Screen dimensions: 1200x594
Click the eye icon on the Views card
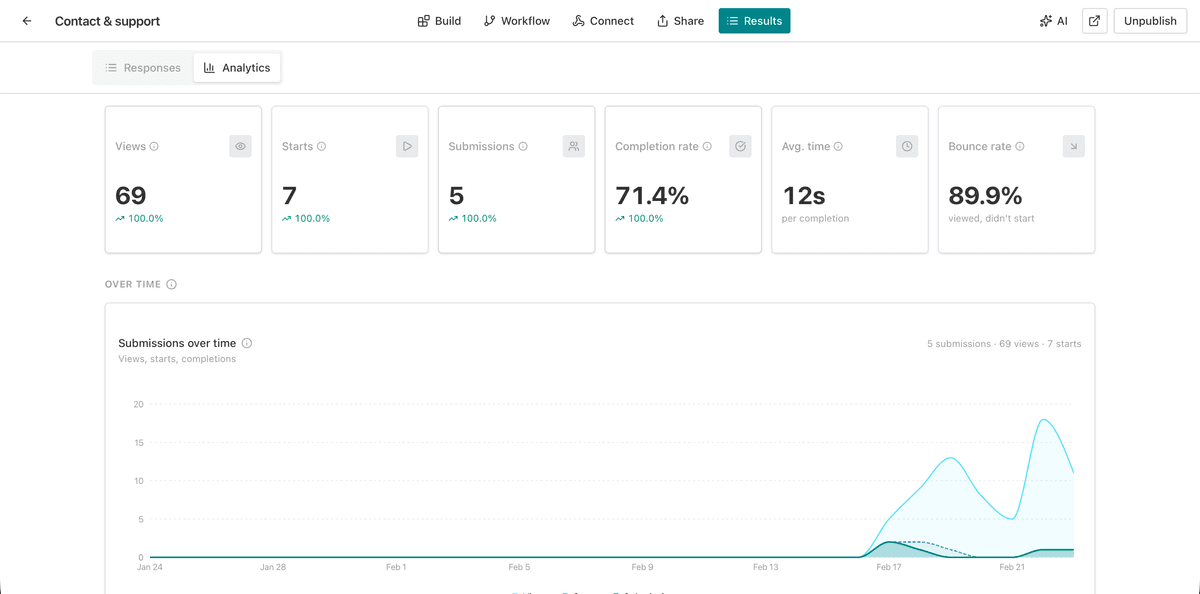tap(240, 146)
